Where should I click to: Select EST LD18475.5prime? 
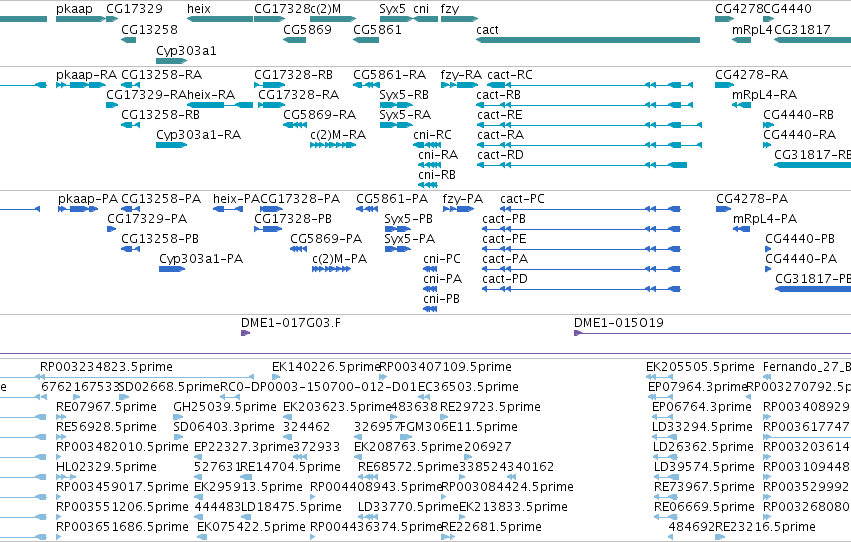[x=244, y=517]
